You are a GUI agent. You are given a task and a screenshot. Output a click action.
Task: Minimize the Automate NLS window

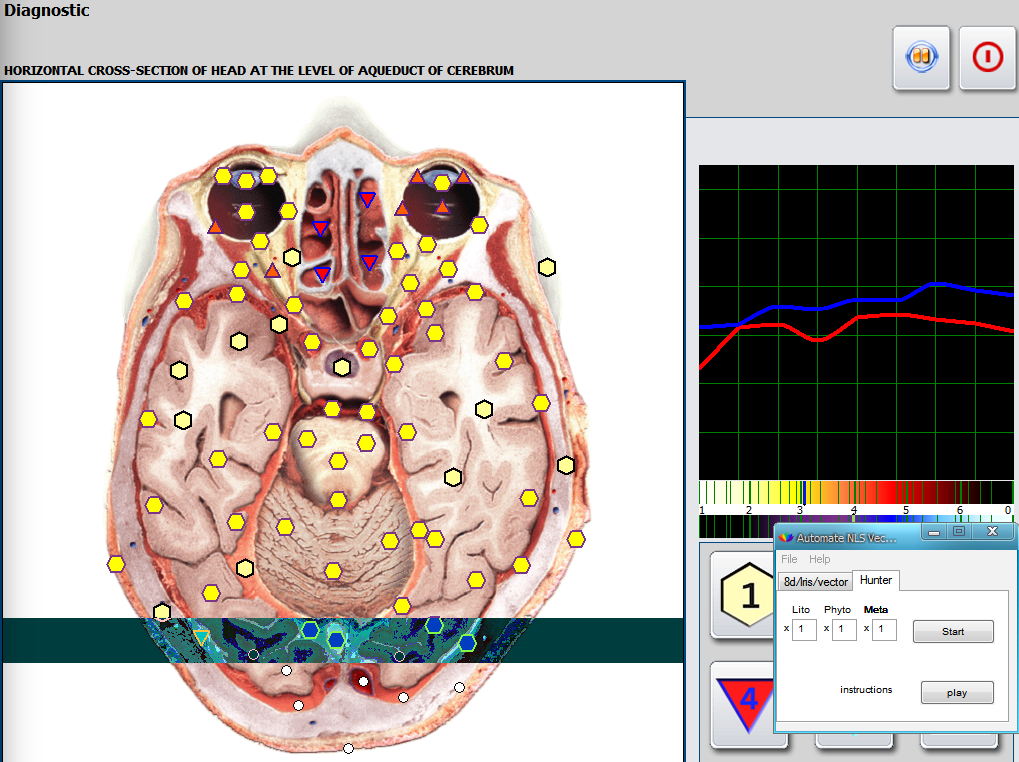(935, 532)
